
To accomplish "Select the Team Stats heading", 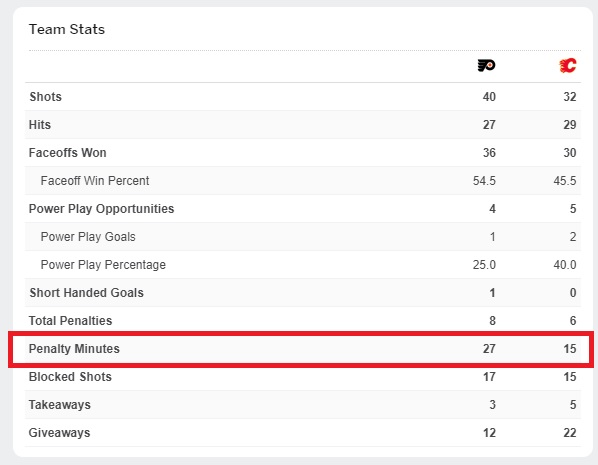I will tap(67, 29).
